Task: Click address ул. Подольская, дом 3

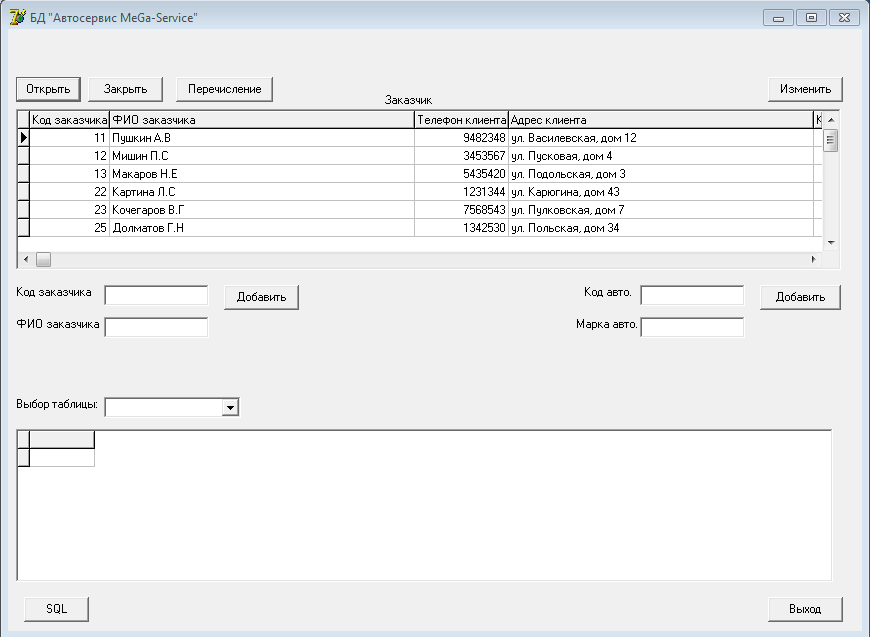Action: pyautogui.click(x=661, y=174)
